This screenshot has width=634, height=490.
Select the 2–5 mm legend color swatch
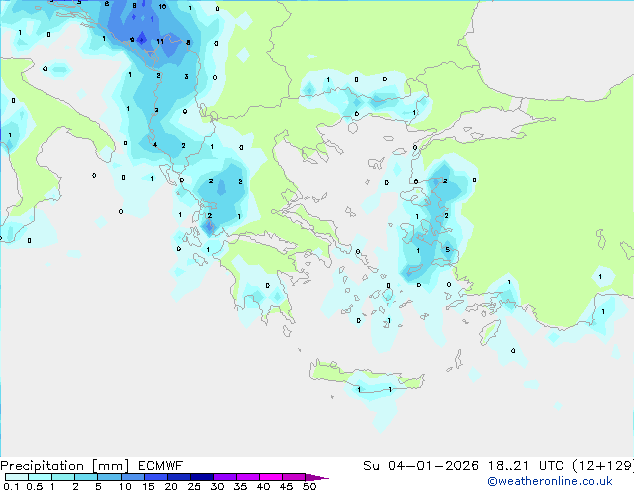click(86, 477)
